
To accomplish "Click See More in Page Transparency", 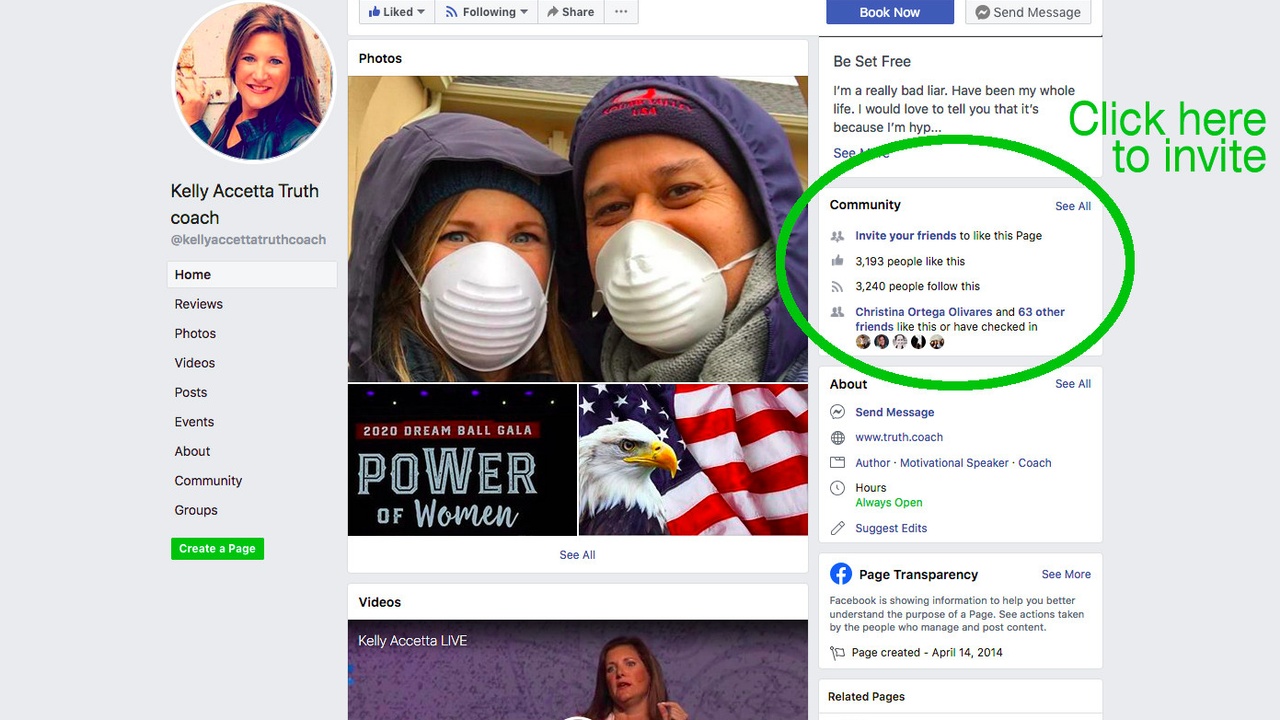I will [x=1066, y=575].
